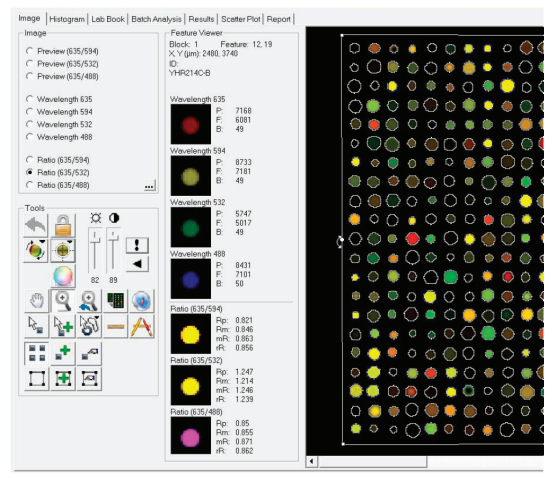Screen dimensions: 557x478
Task: Select the orange ruler line tool
Action: tap(115, 326)
